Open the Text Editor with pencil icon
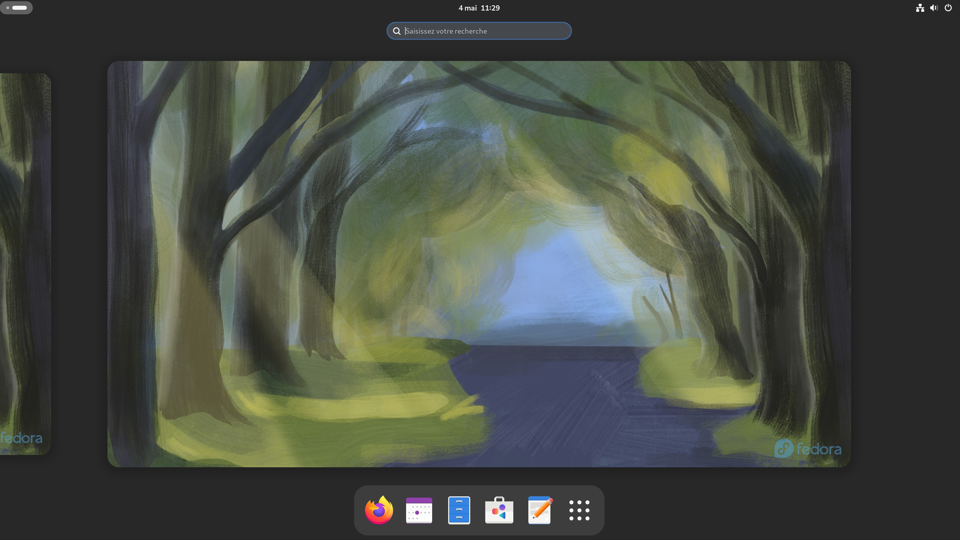960x540 pixels. coord(539,510)
